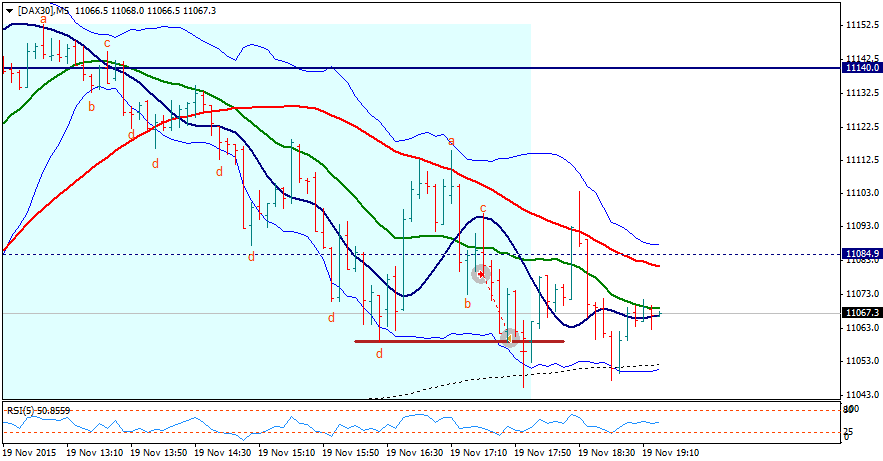The image size is (883, 461).
Task: Click the '19 Nov 2015' date axis label
Action: (29, 453)
